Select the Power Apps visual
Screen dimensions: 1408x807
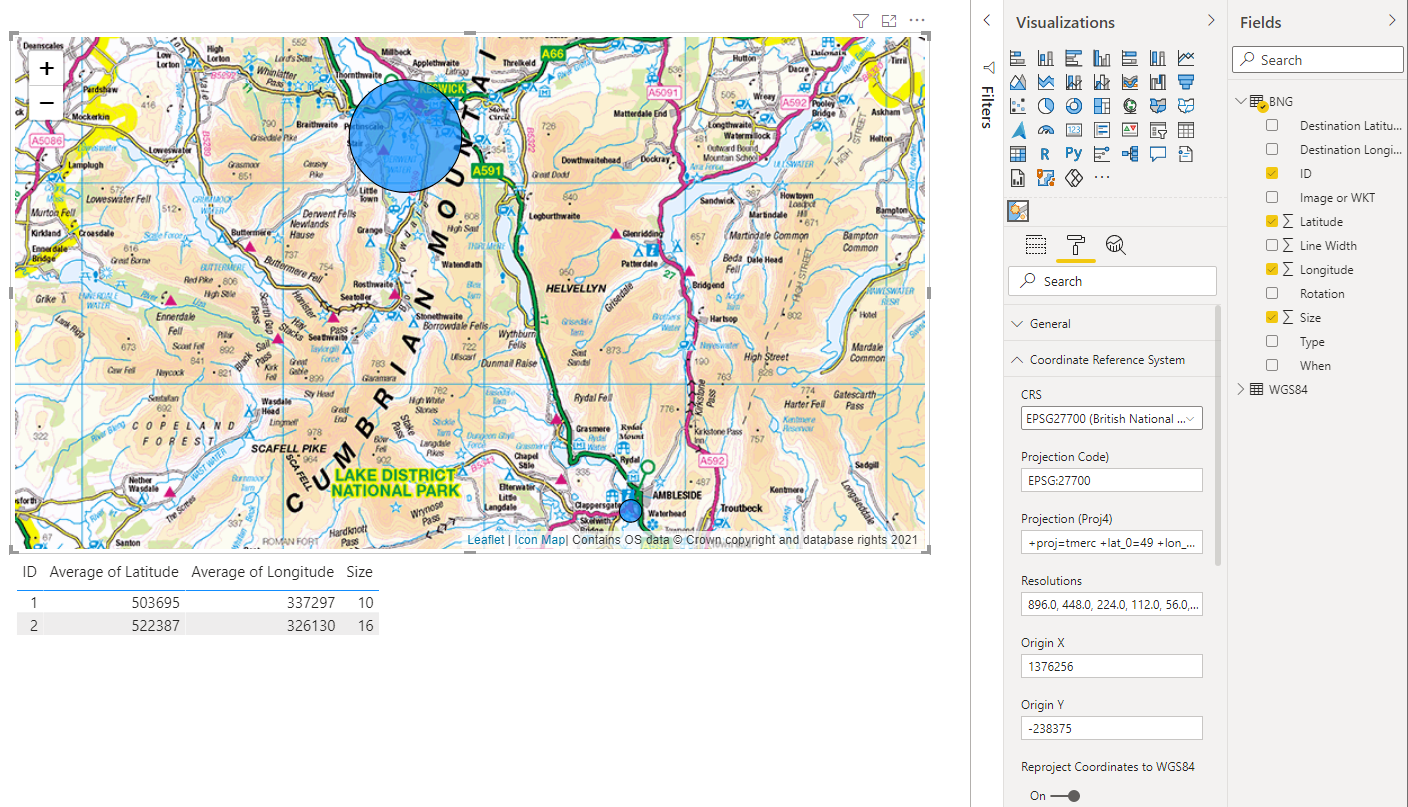[1074, 178]
